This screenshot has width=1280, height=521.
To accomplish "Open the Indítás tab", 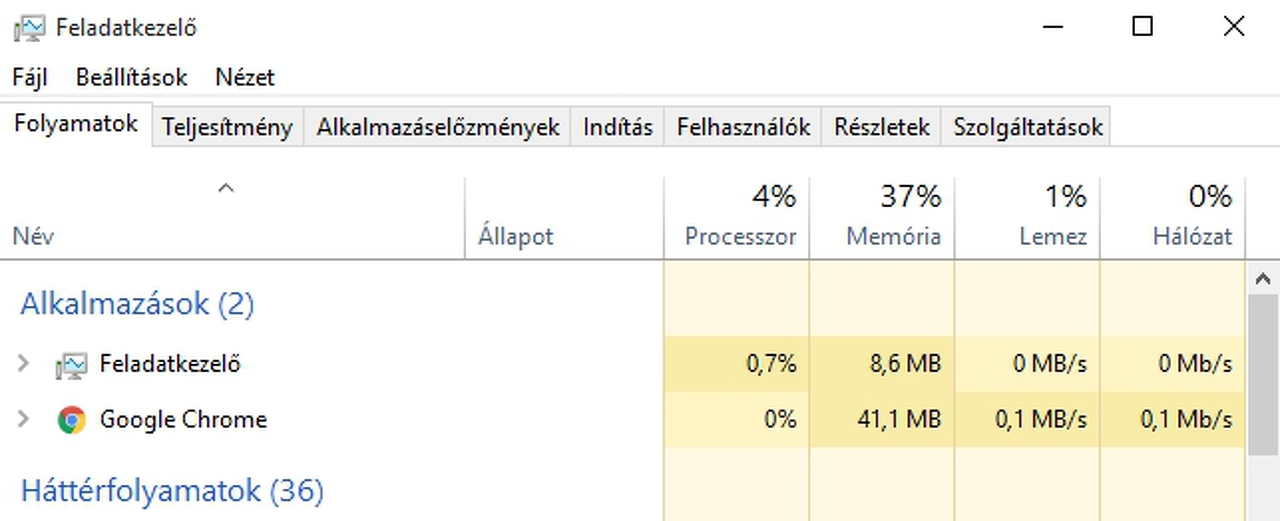I will [618, 127].
